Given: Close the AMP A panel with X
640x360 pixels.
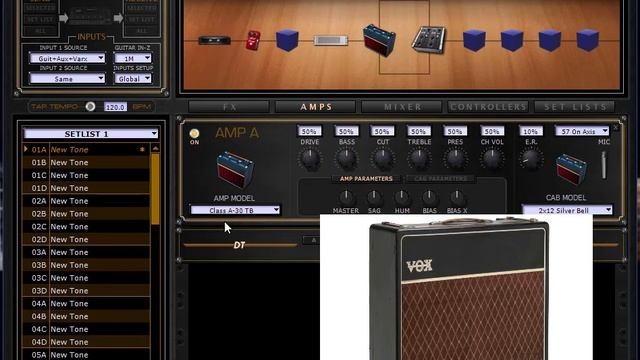Looking at the screenshot, I should pyautogui.click(x=616, y=128).
